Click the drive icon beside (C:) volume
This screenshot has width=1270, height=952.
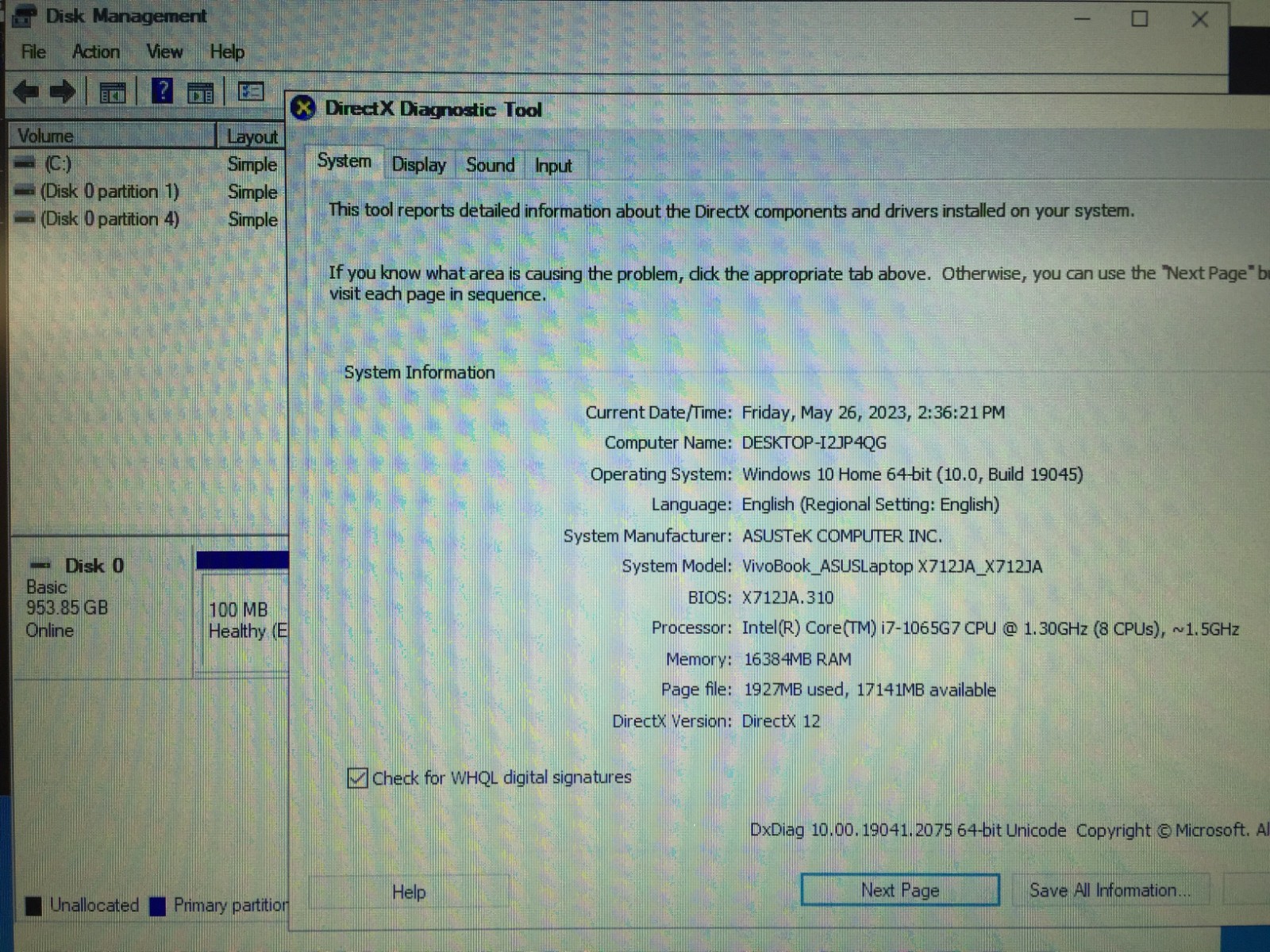(25, 163)
